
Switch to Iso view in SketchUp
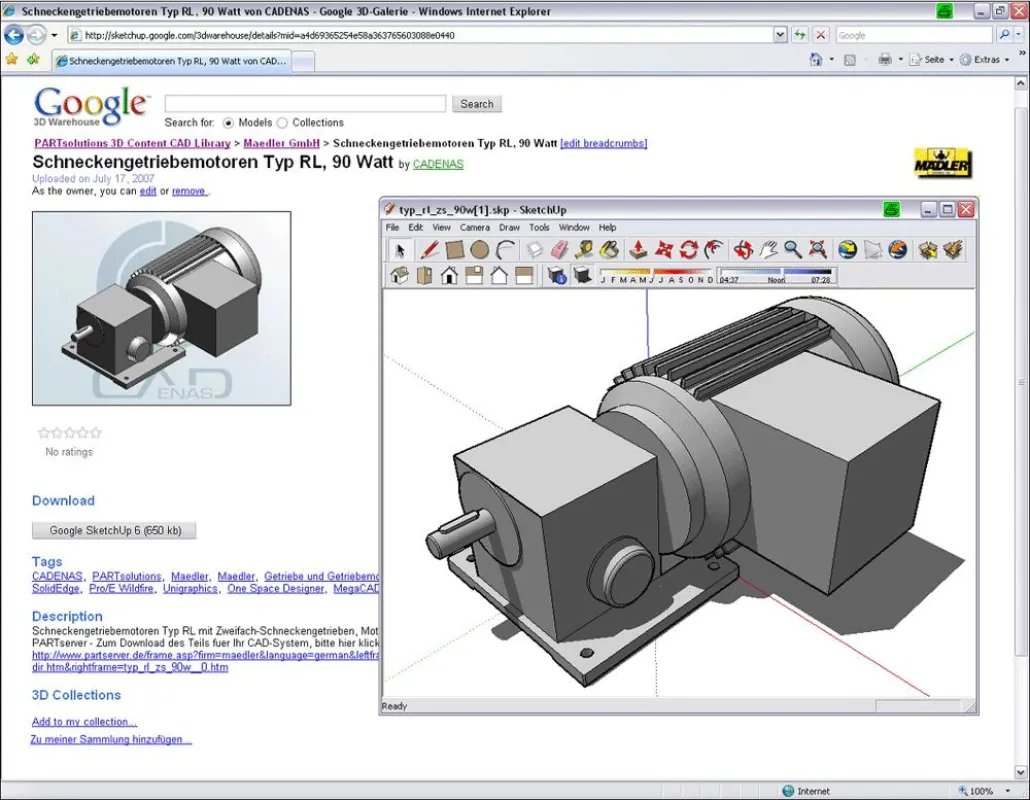[399, 275]
